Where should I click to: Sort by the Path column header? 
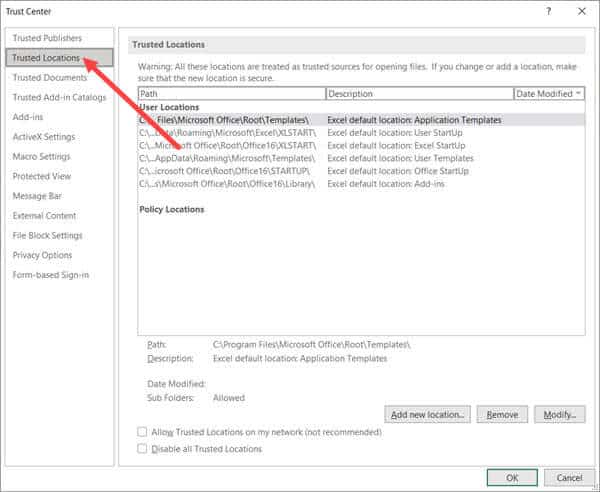231,93
